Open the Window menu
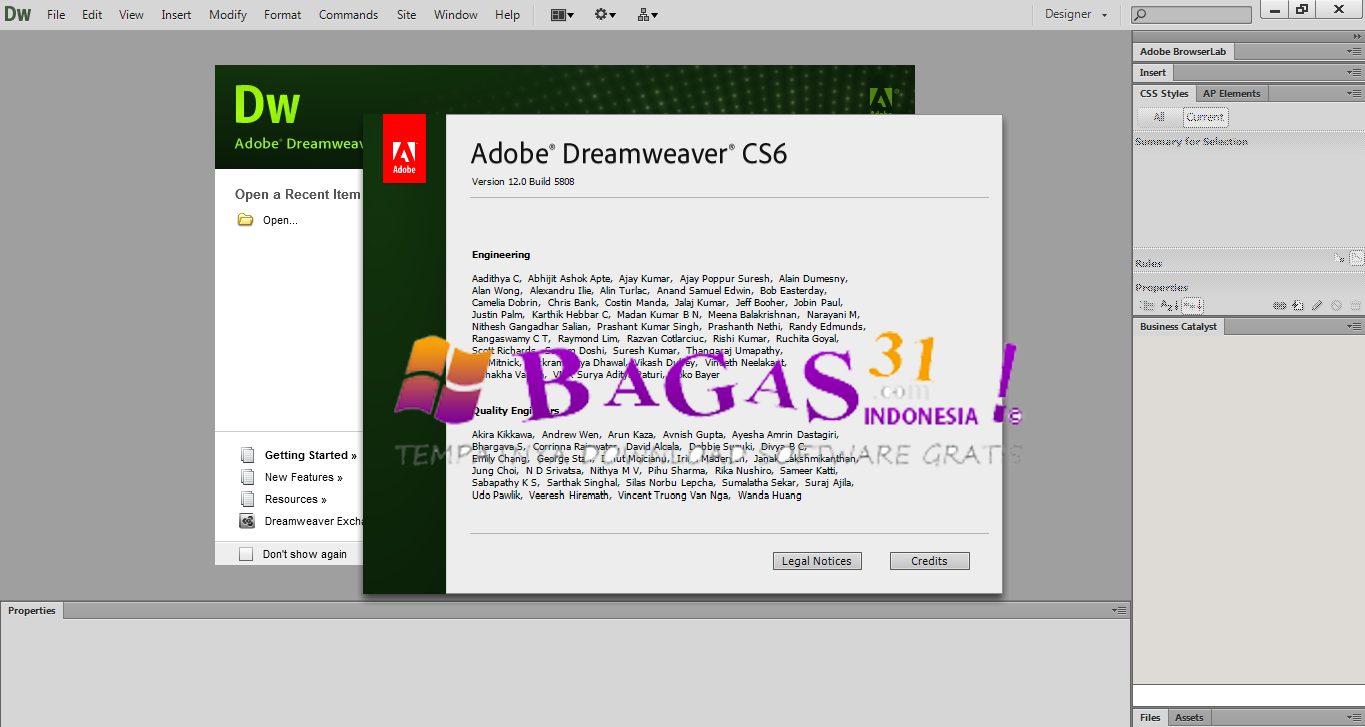This screenshot has height=727, width=1365. [x=456, y=15]
